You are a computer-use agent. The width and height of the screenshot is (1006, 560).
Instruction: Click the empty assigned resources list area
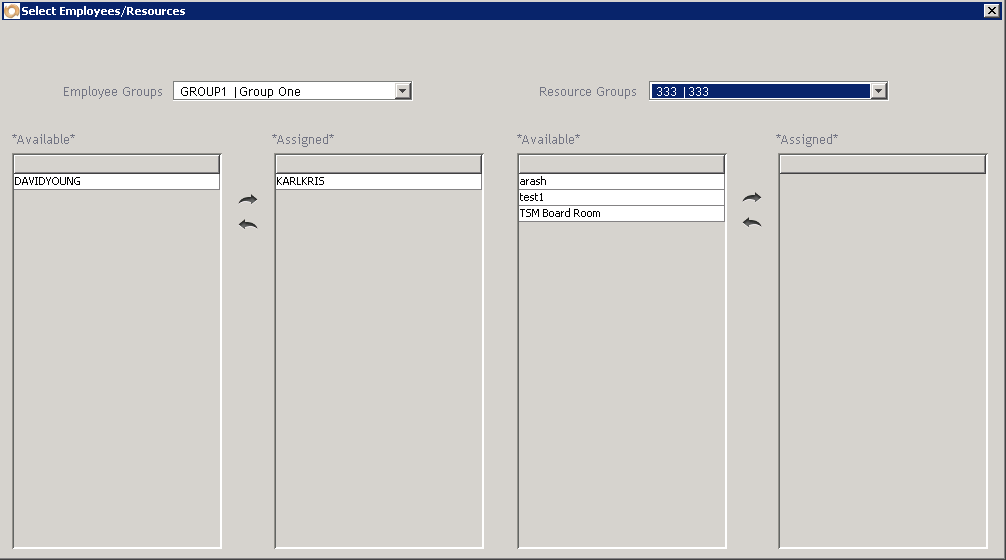coord(882,360)
